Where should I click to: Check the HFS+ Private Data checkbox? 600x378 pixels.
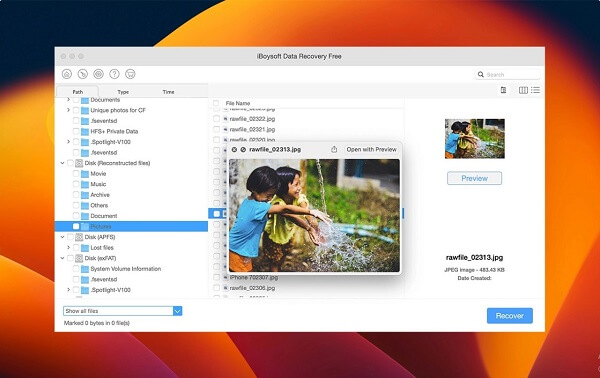click(76, 131)
